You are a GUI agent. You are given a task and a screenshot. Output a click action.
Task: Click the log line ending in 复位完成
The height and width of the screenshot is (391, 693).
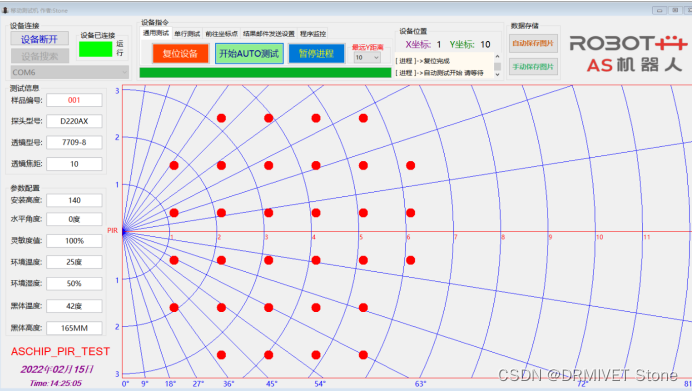[x=422, y=61]
